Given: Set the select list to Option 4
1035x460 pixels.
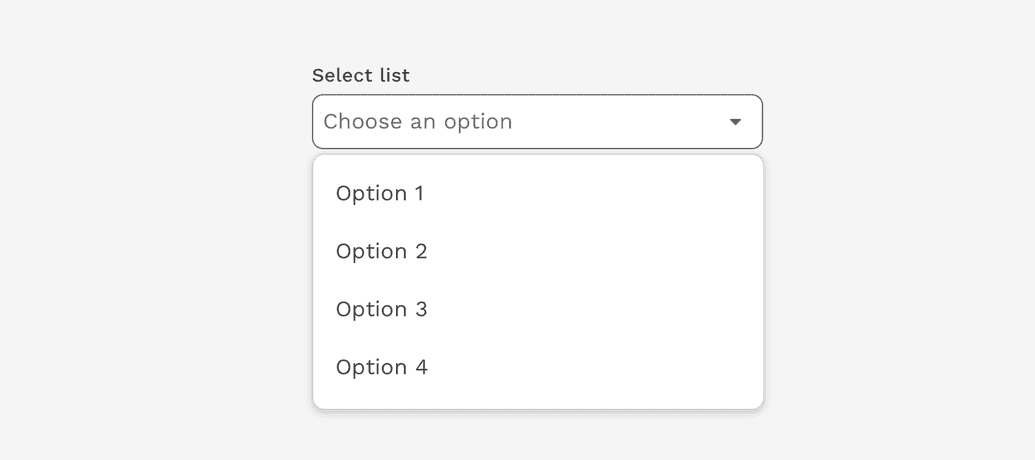Looking at the screenshot, I should pos(382,367).
